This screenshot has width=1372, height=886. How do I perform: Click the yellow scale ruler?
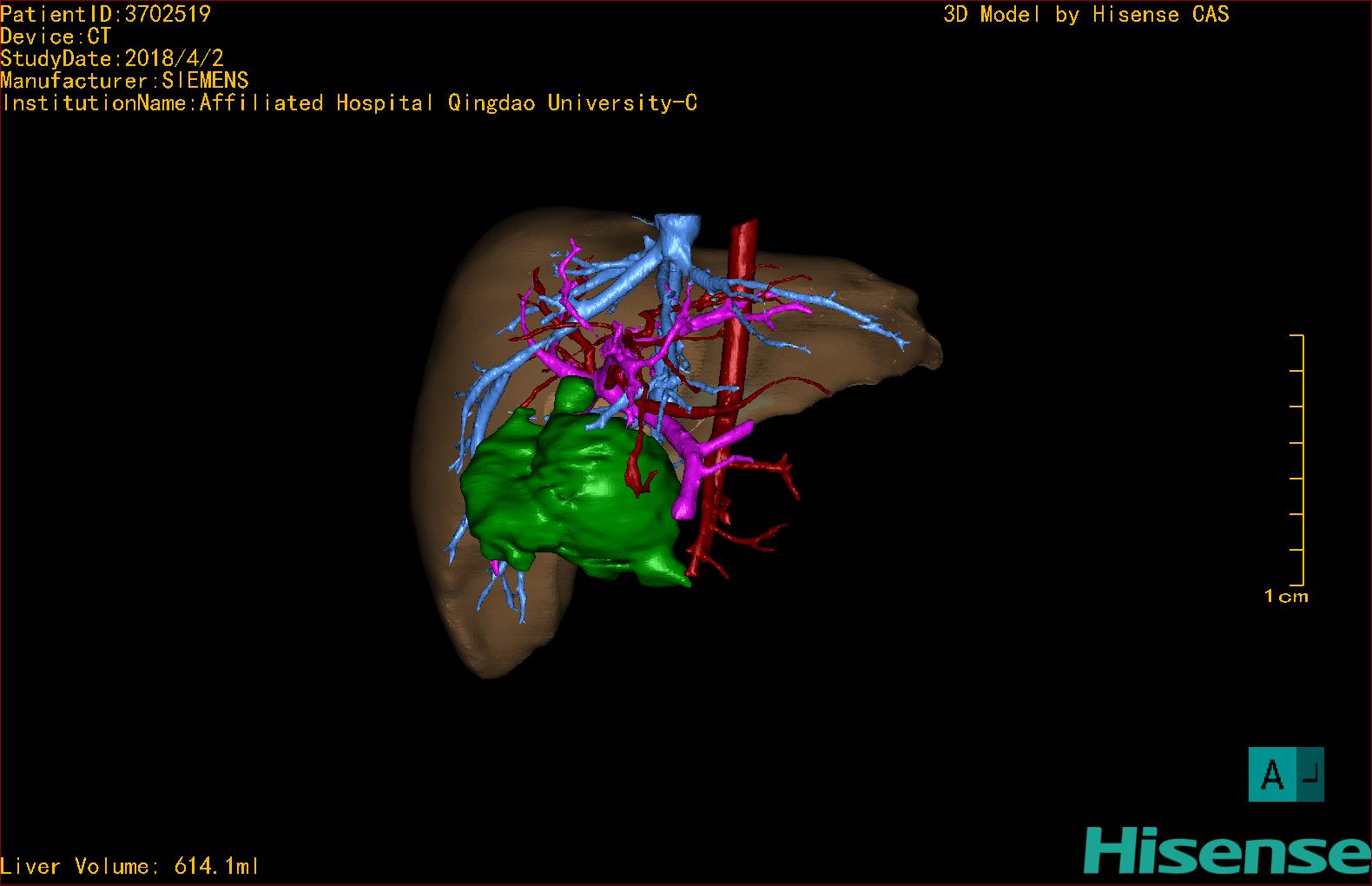[x=1297, y=460]
